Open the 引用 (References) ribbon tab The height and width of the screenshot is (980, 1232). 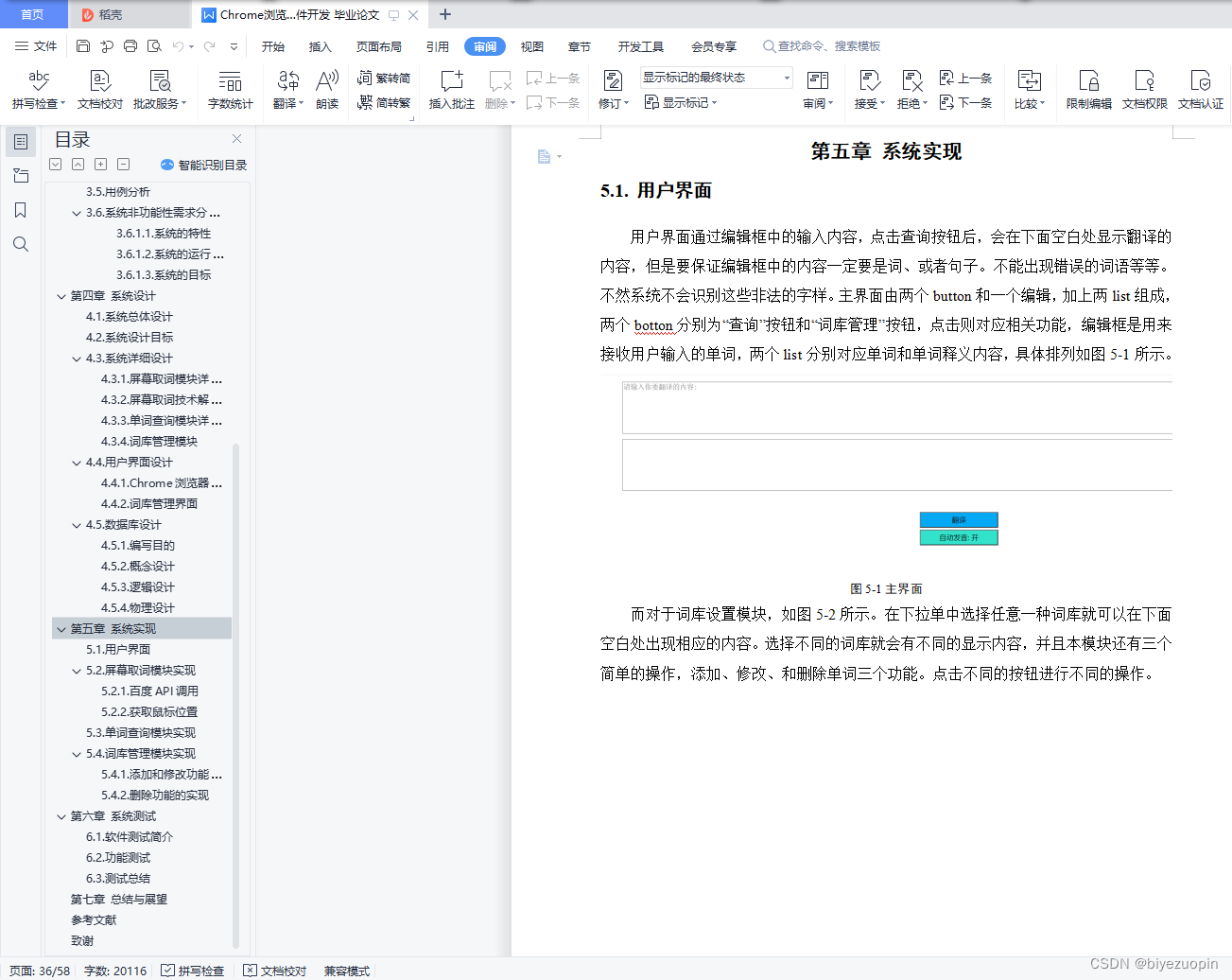(438, 46)
